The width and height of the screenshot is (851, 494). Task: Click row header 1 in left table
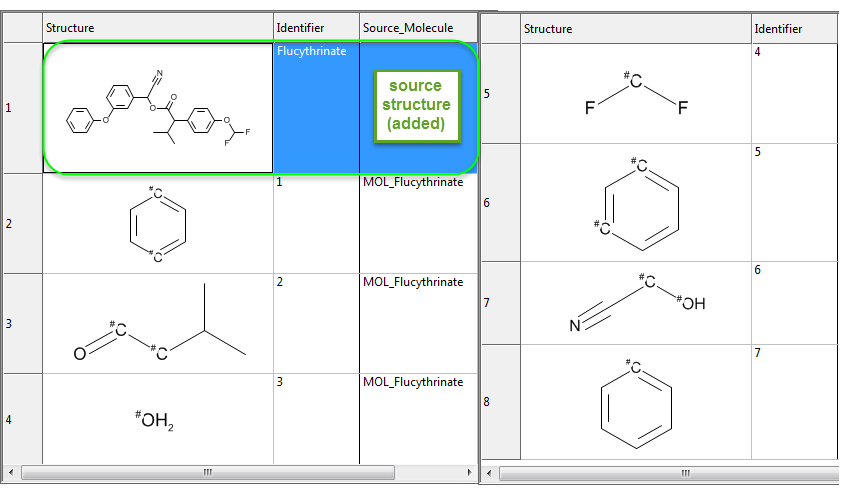pyautogui.click(x=23, y=108)
